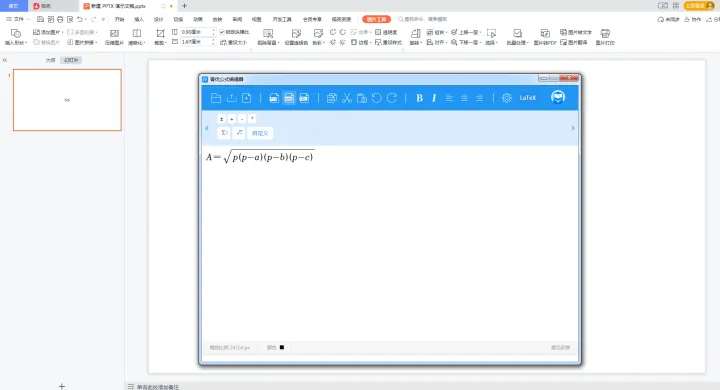Switch to the outline tab in side panel
The width and height of the screenshot is (720, 390).
[x=51, y=60]
